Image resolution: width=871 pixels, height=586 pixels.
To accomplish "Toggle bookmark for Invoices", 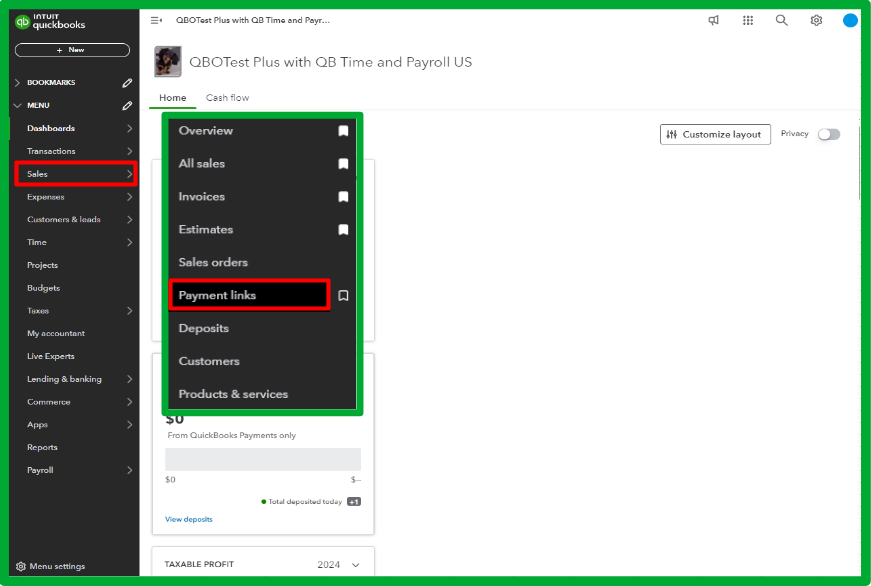I will click(343, 197).
